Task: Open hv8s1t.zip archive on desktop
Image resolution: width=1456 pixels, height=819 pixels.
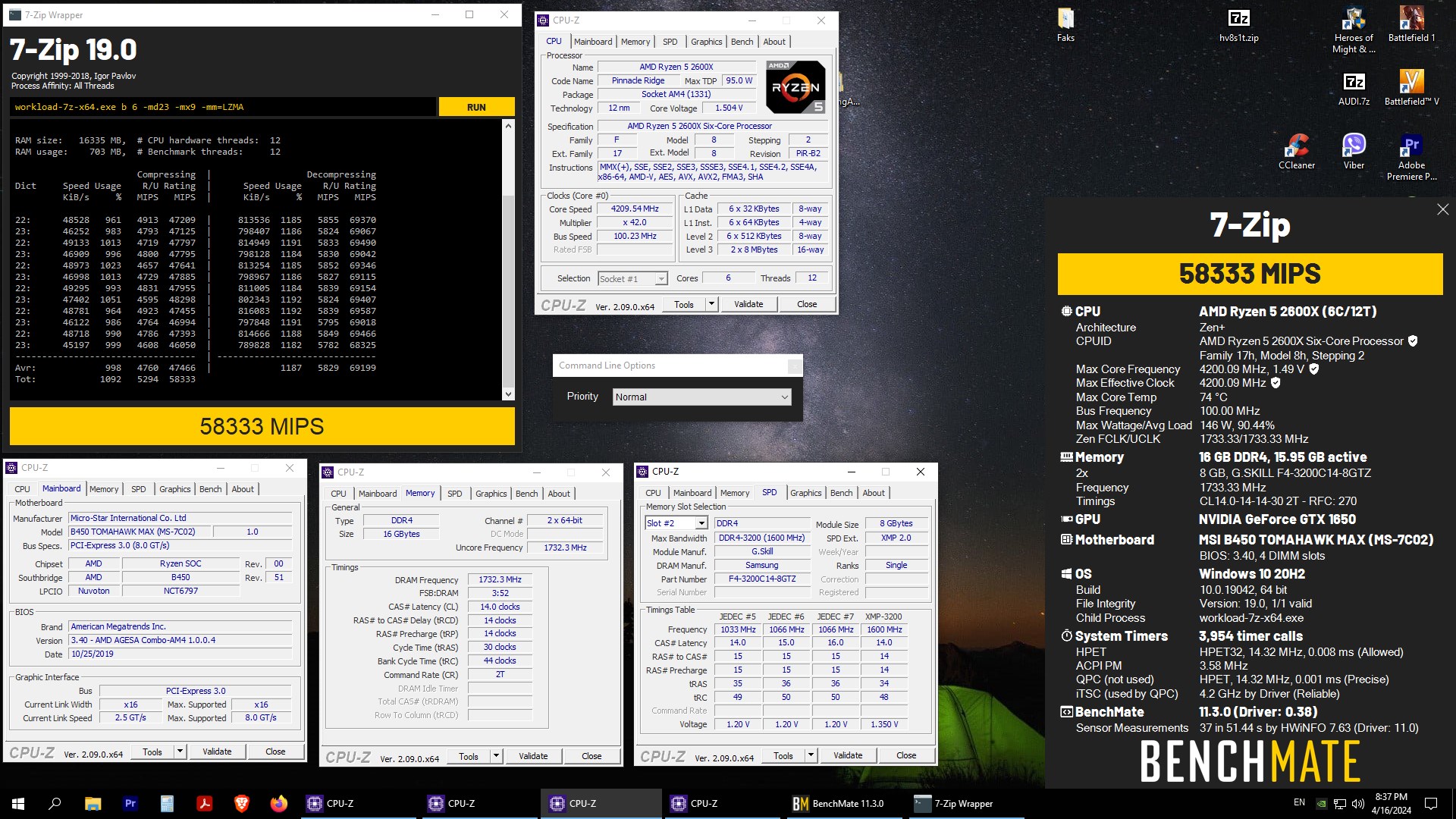Action: (1238, 24)
